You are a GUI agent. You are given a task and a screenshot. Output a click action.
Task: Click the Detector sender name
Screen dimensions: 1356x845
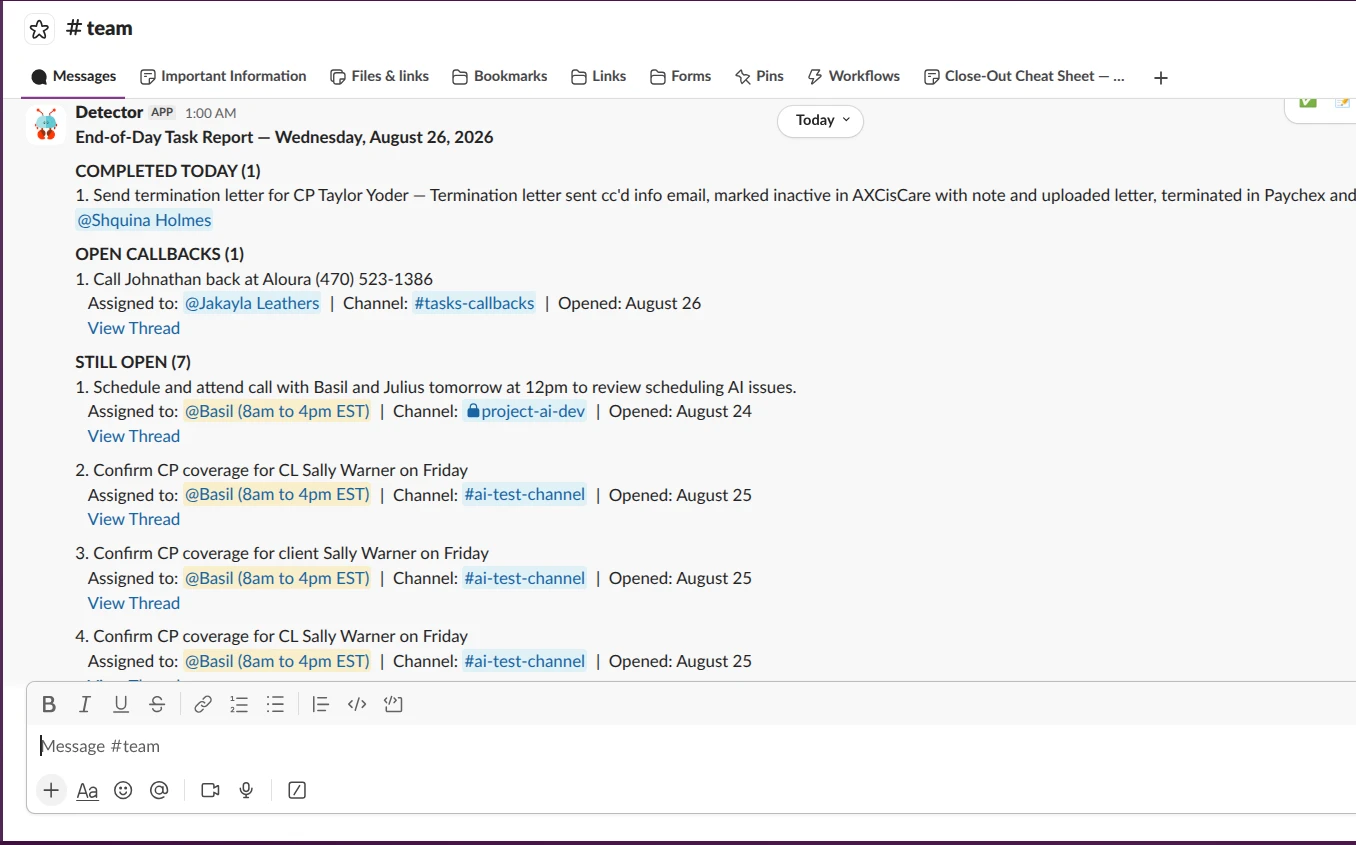[109, 112]
